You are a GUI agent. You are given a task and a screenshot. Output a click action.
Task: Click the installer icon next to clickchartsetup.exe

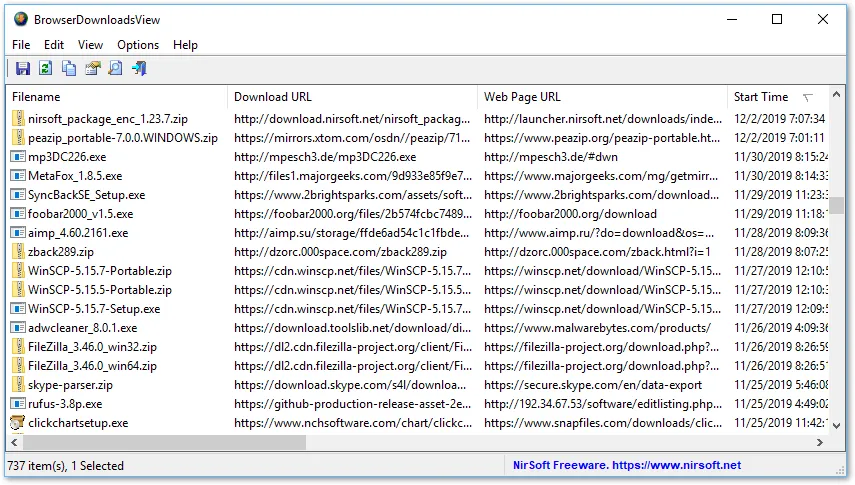(18, 423)
